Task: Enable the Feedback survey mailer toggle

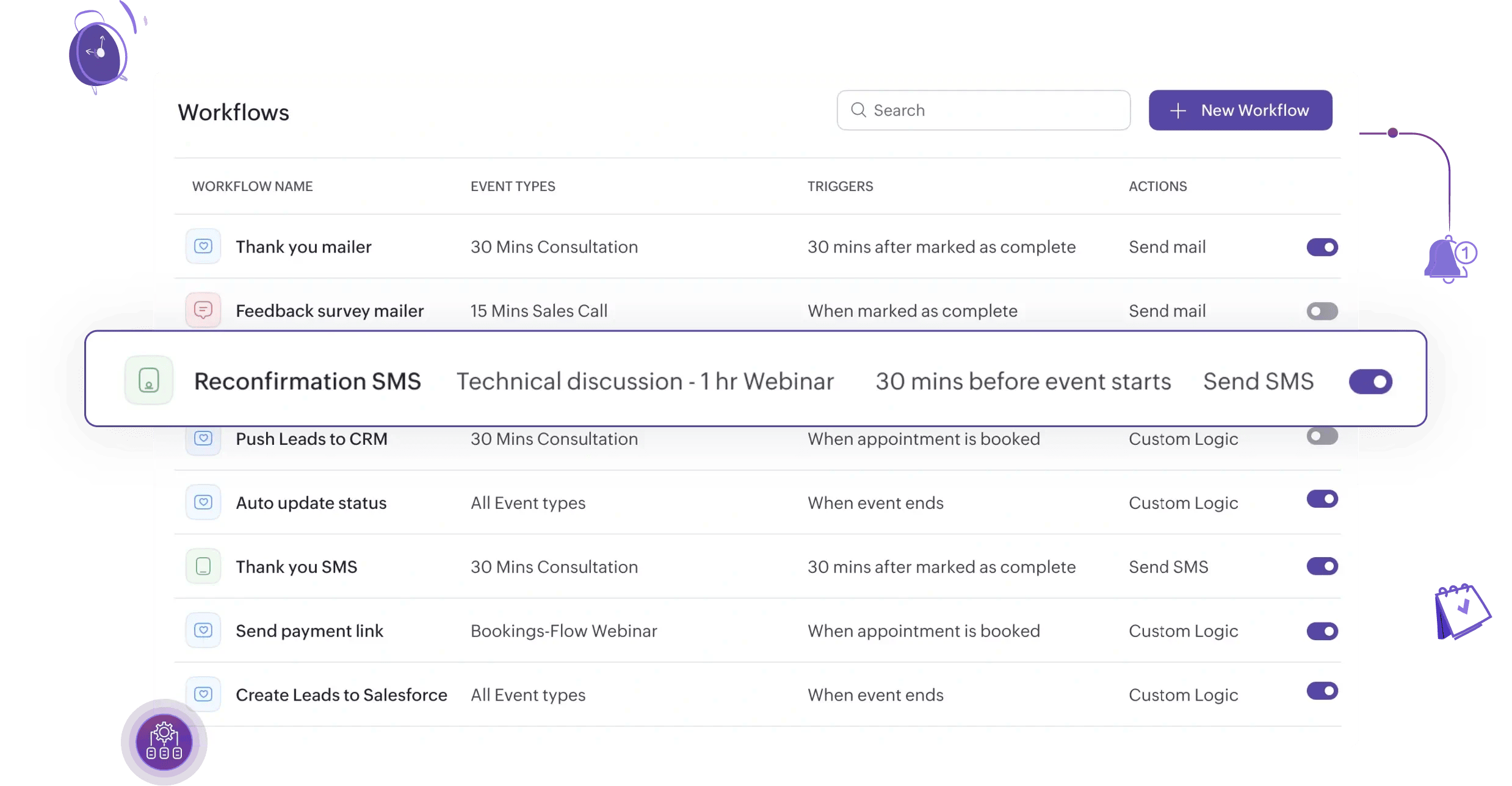Action: pos(1322,311)
